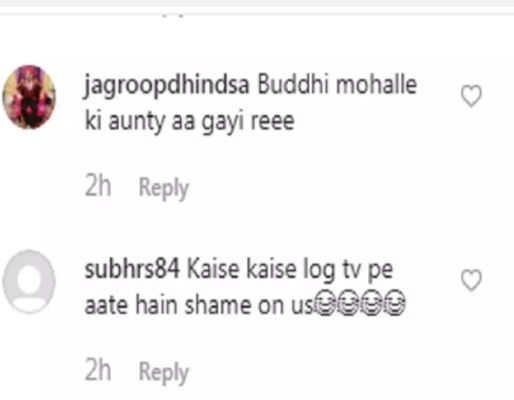Reply to subhrs84's comment

(x=164, y=373)
